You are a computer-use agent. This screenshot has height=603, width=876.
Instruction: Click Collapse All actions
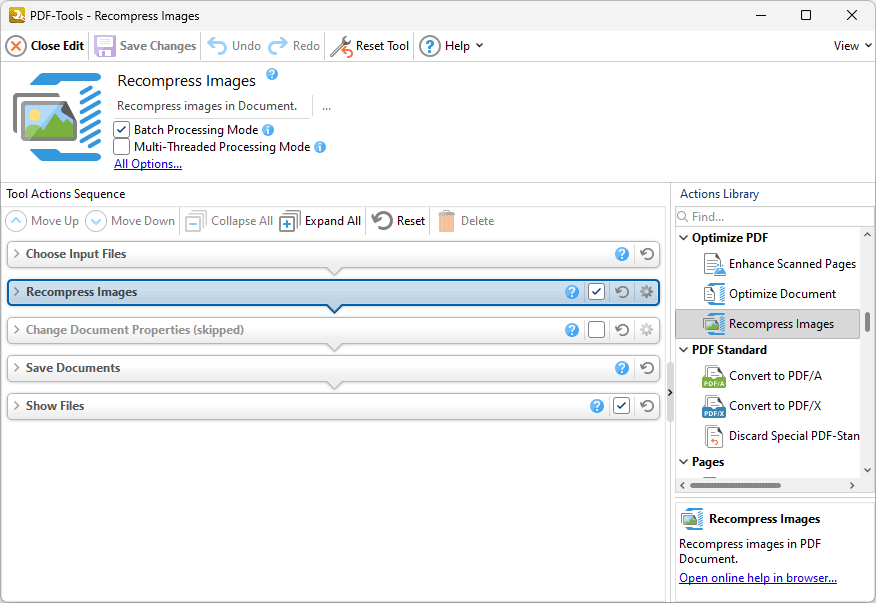pos(229,221)
